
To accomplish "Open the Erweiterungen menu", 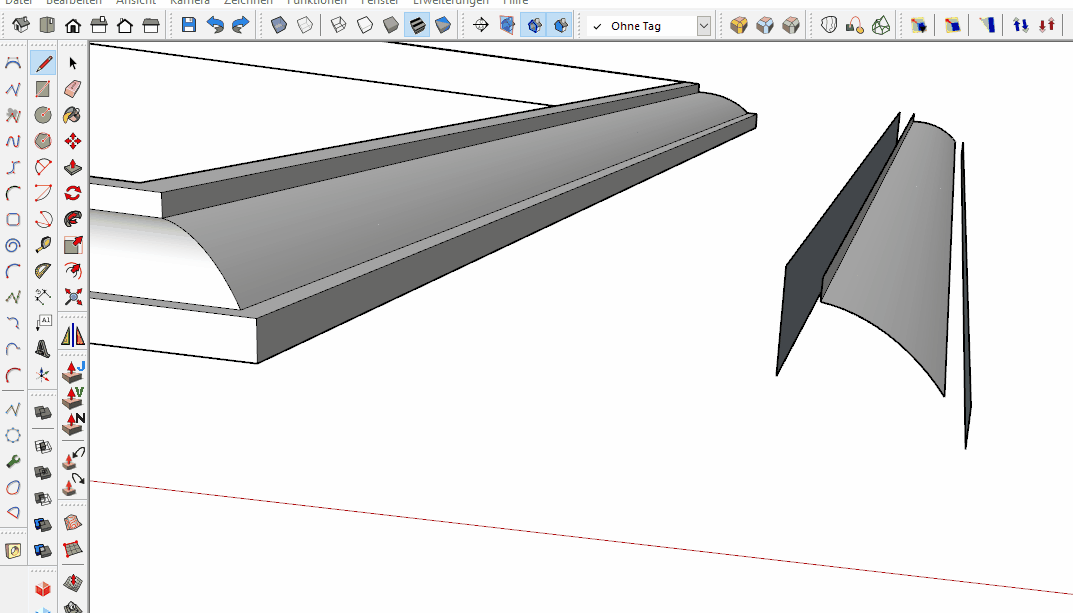I will (x=450, y=2).
